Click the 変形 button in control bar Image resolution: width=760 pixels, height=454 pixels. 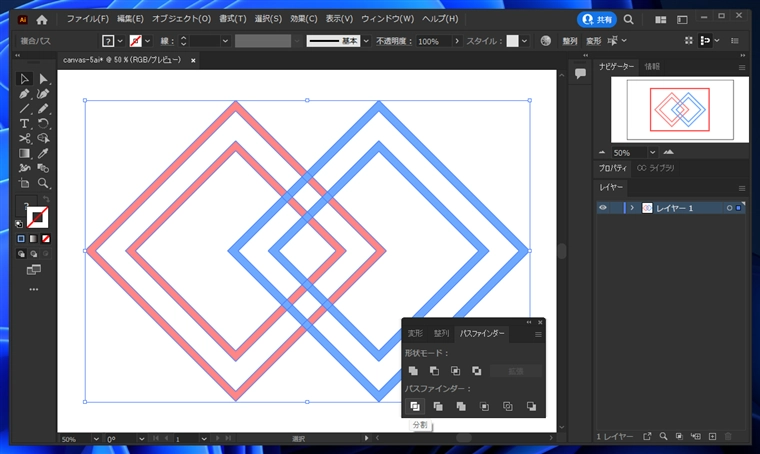pyautogui.click(x=593, y=41)
